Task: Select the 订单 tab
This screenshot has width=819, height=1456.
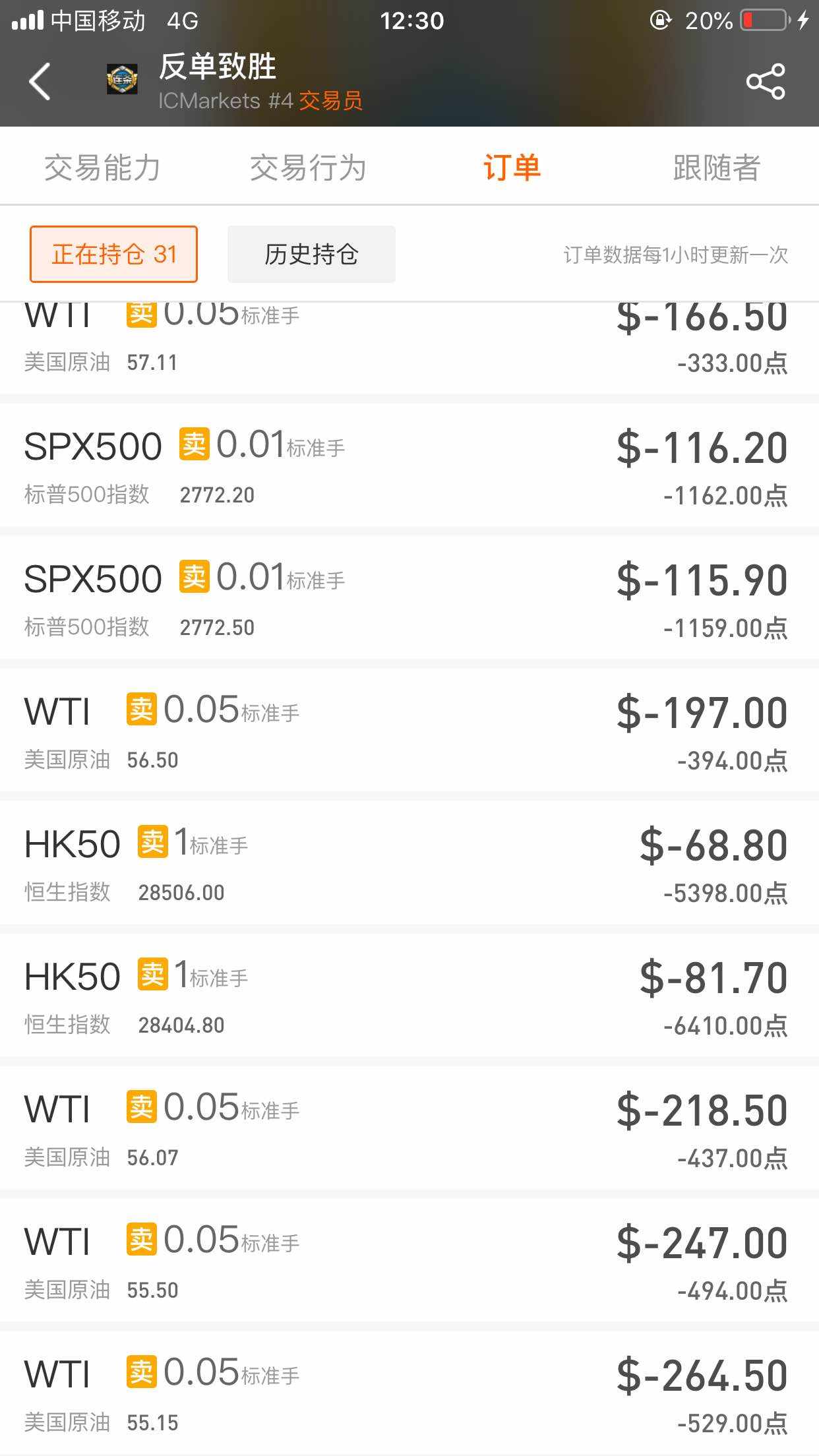Action: 512,167
